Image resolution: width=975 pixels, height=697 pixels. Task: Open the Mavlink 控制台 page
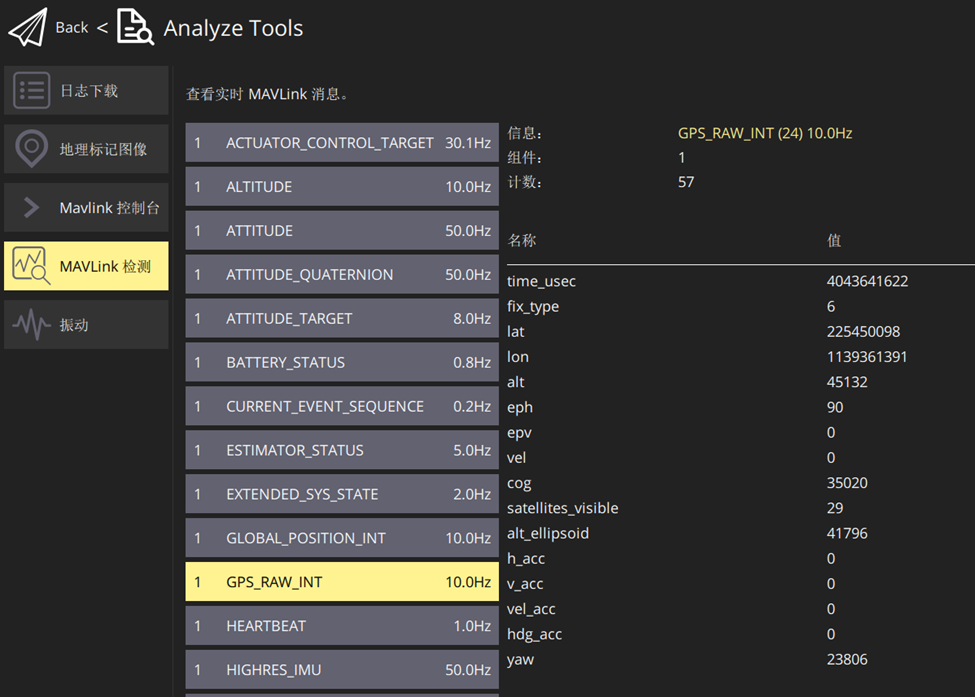108,208
